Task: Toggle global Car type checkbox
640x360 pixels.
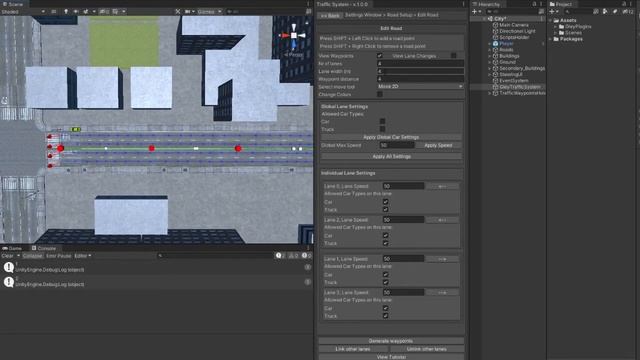Action: [382, 121]
